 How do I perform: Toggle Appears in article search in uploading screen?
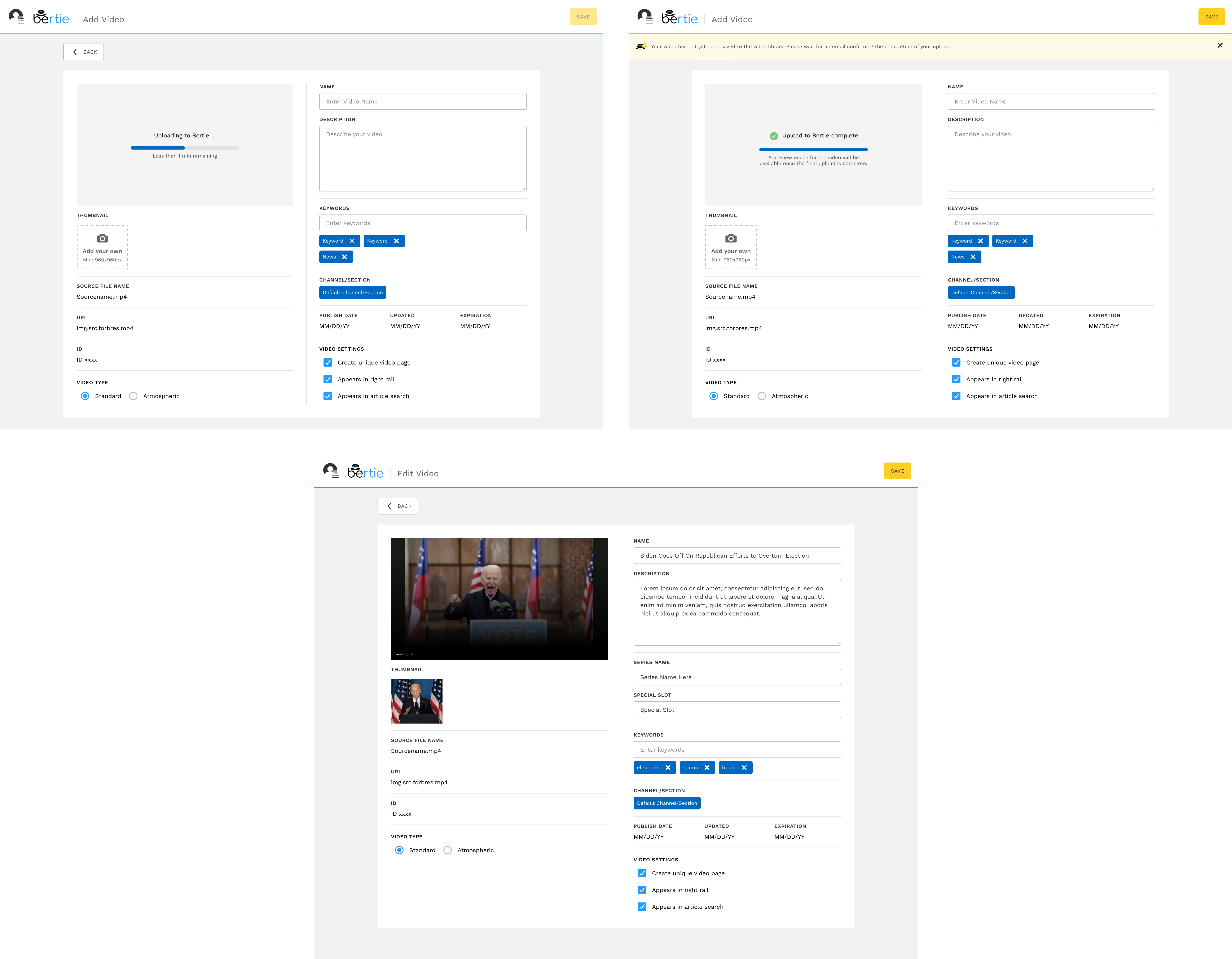[328, 396]
